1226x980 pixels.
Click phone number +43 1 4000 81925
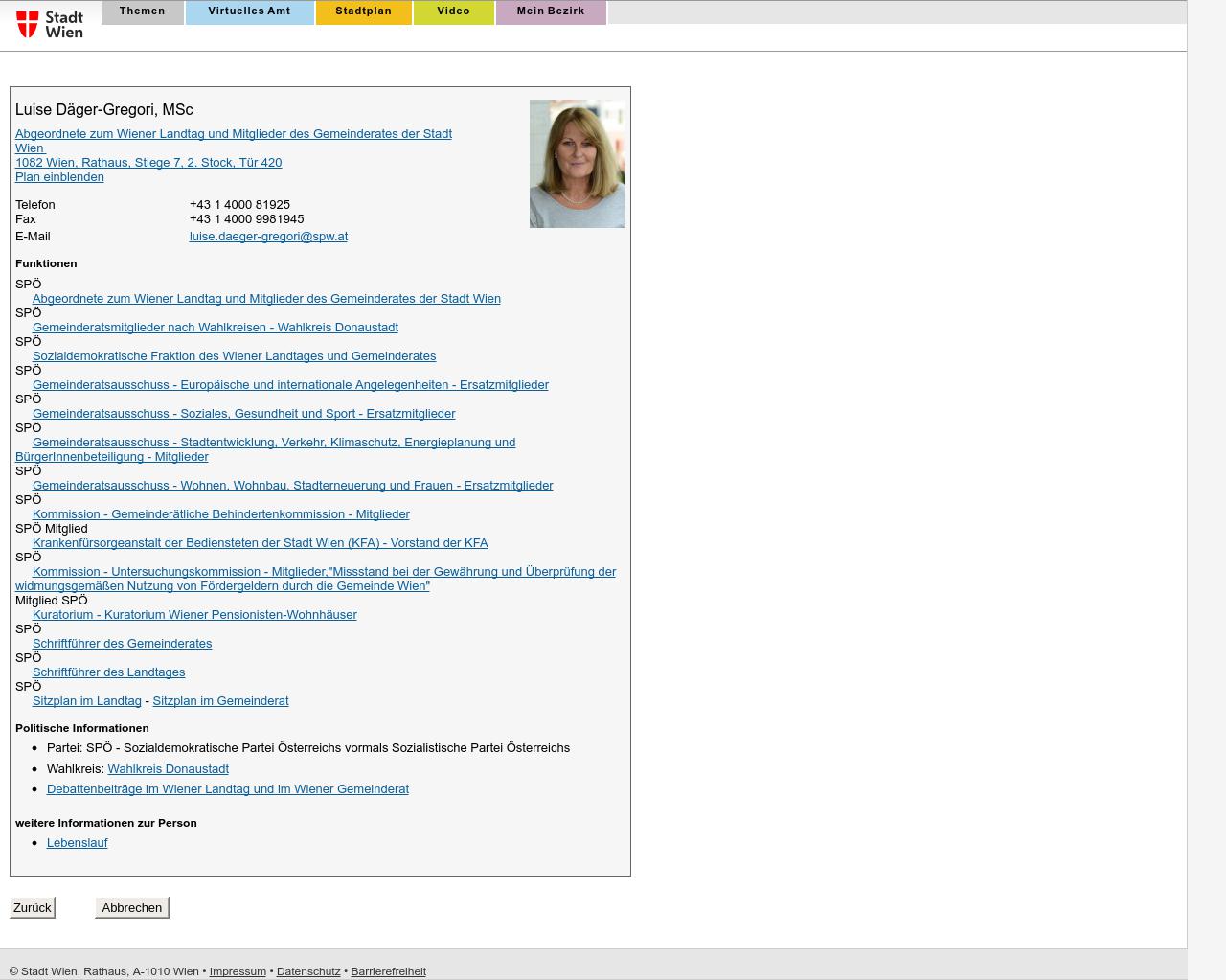239,205
